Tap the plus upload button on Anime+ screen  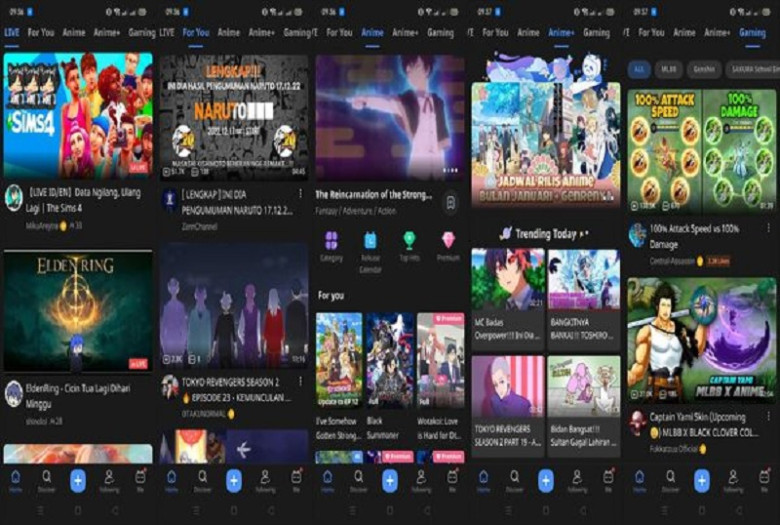tap(546, 481)
